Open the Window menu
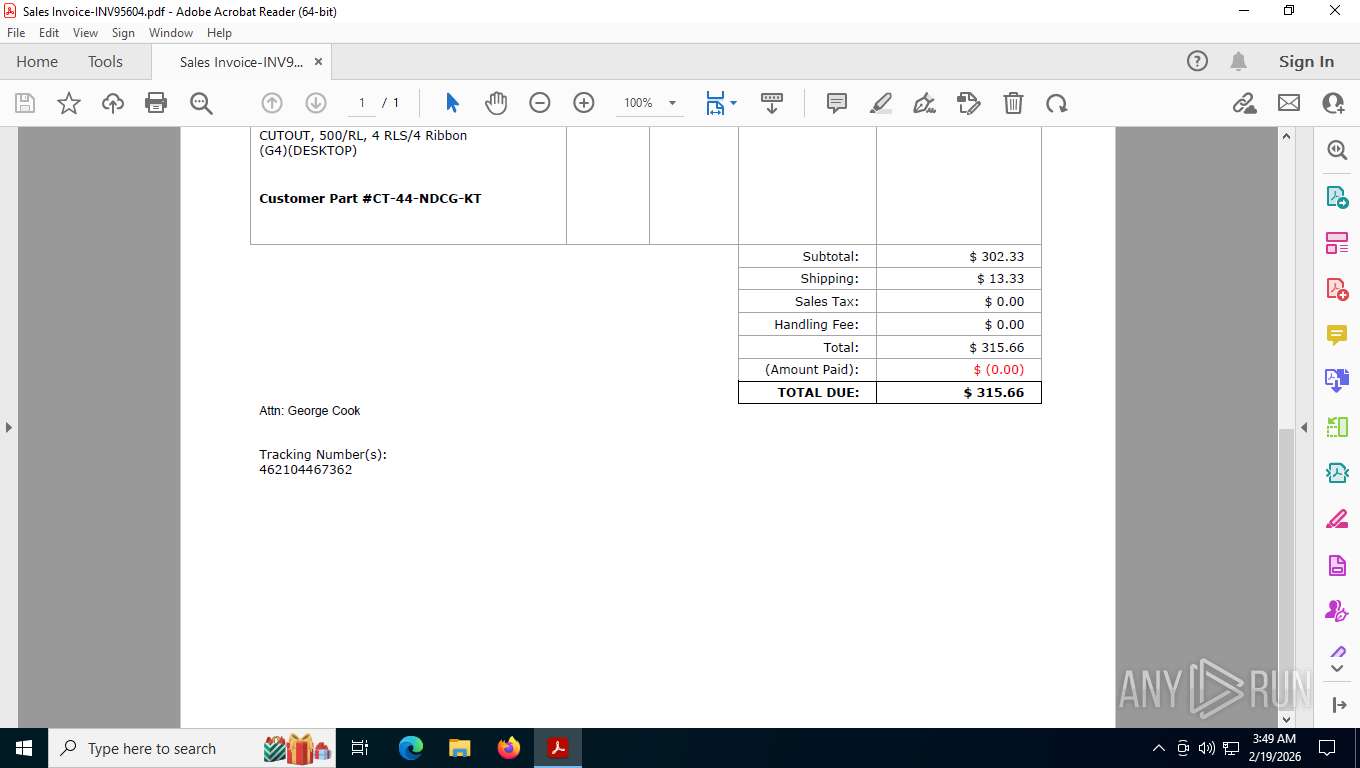 pos(171,33)
